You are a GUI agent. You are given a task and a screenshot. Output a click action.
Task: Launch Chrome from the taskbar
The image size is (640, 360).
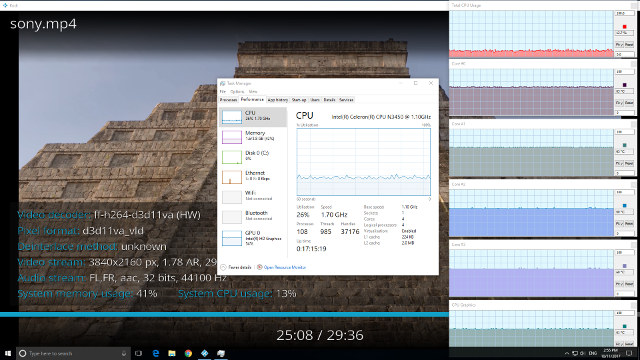point(188,353)
